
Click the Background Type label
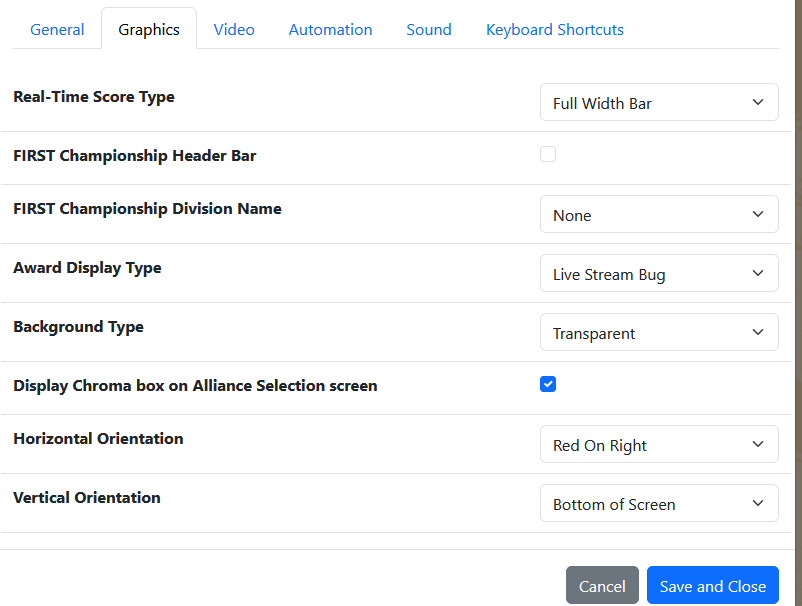point(78,327)
